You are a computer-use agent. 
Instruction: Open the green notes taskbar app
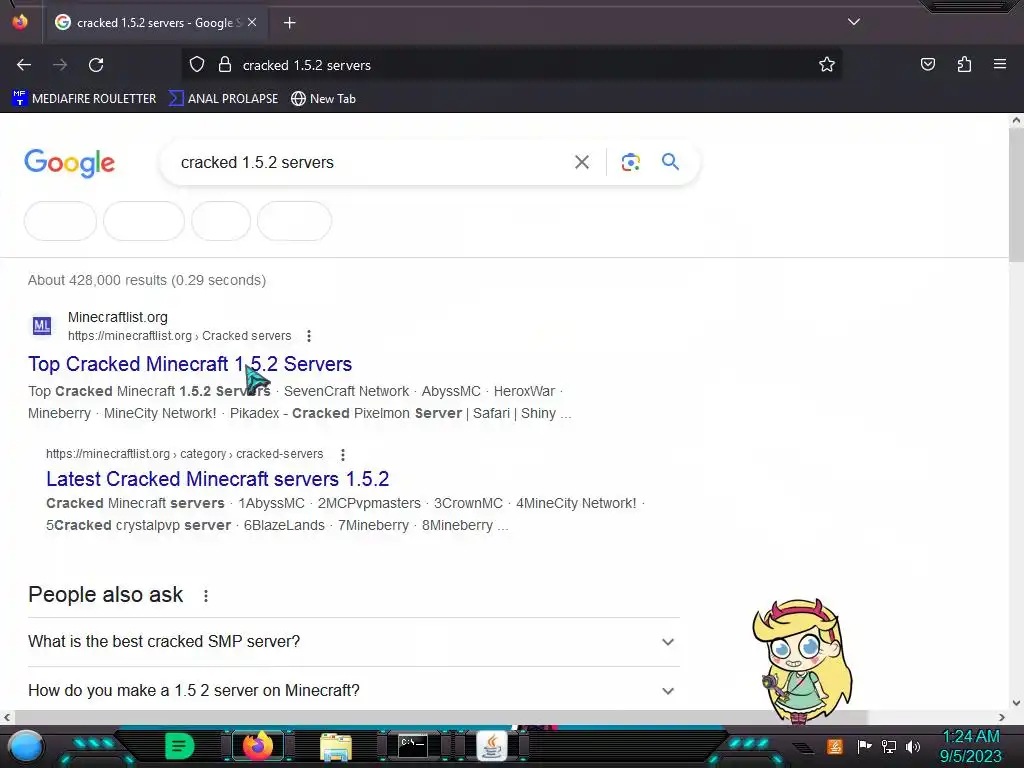point(179,746)
